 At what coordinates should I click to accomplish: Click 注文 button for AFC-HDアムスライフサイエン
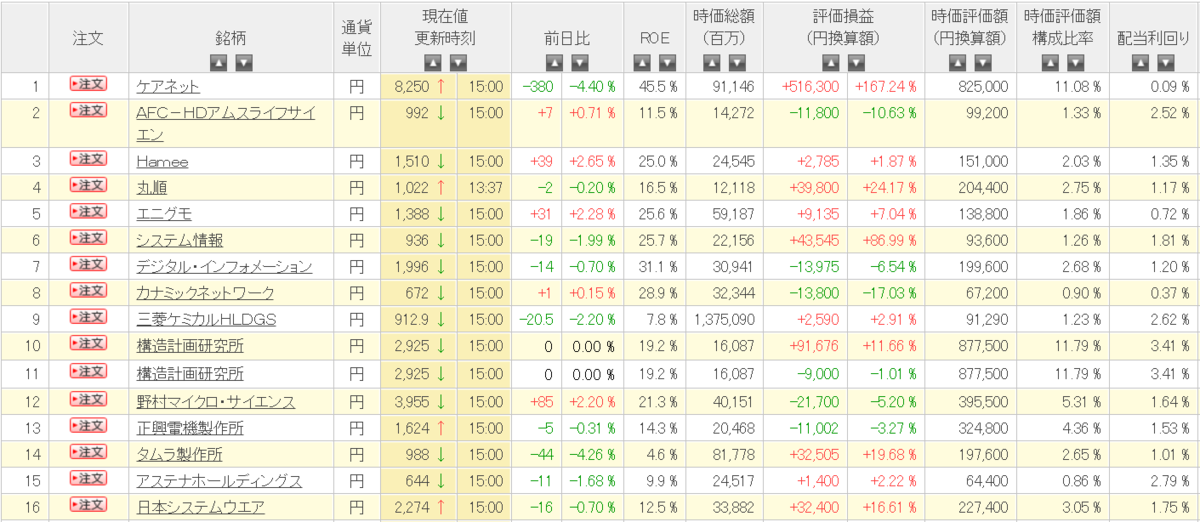(x=88, y=111)
